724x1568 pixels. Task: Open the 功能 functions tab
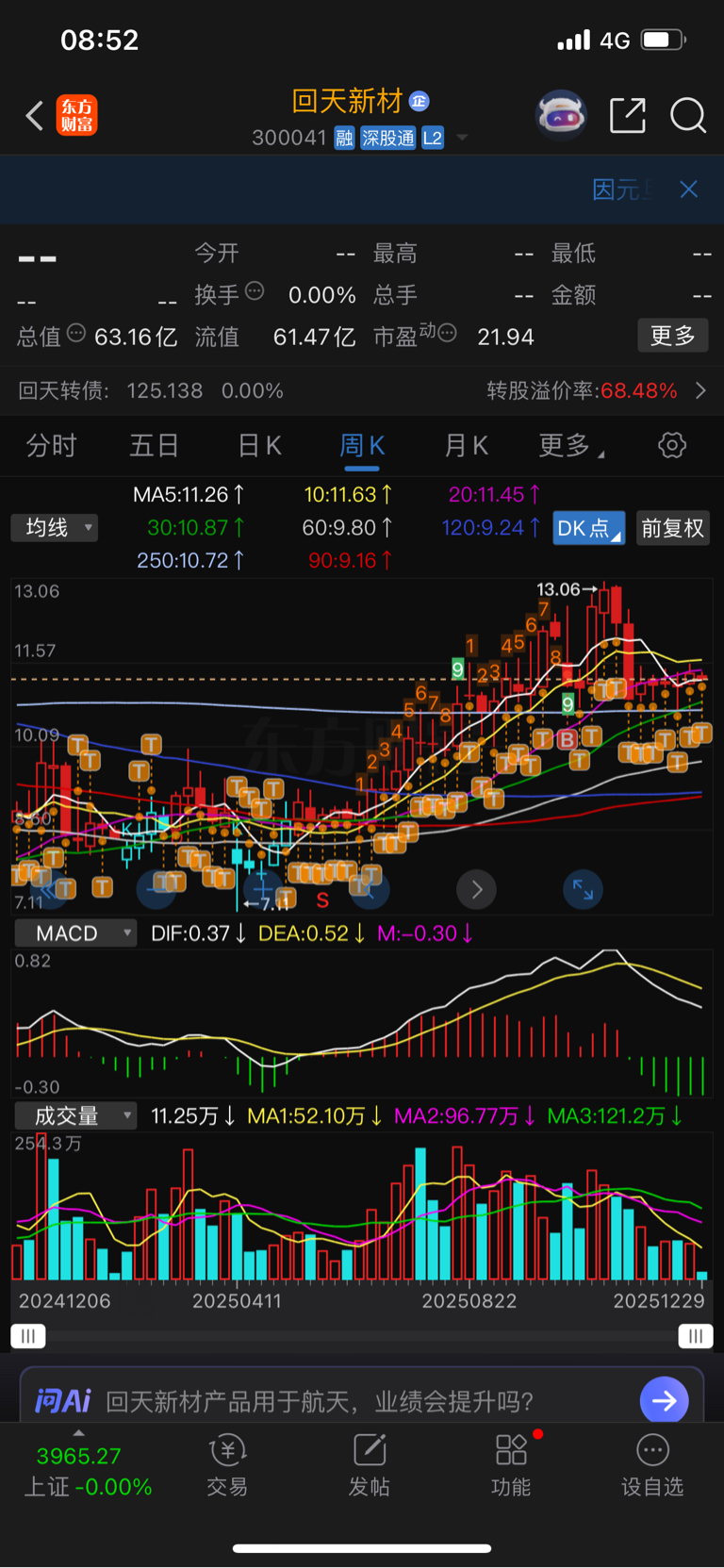pos(512,1466)
